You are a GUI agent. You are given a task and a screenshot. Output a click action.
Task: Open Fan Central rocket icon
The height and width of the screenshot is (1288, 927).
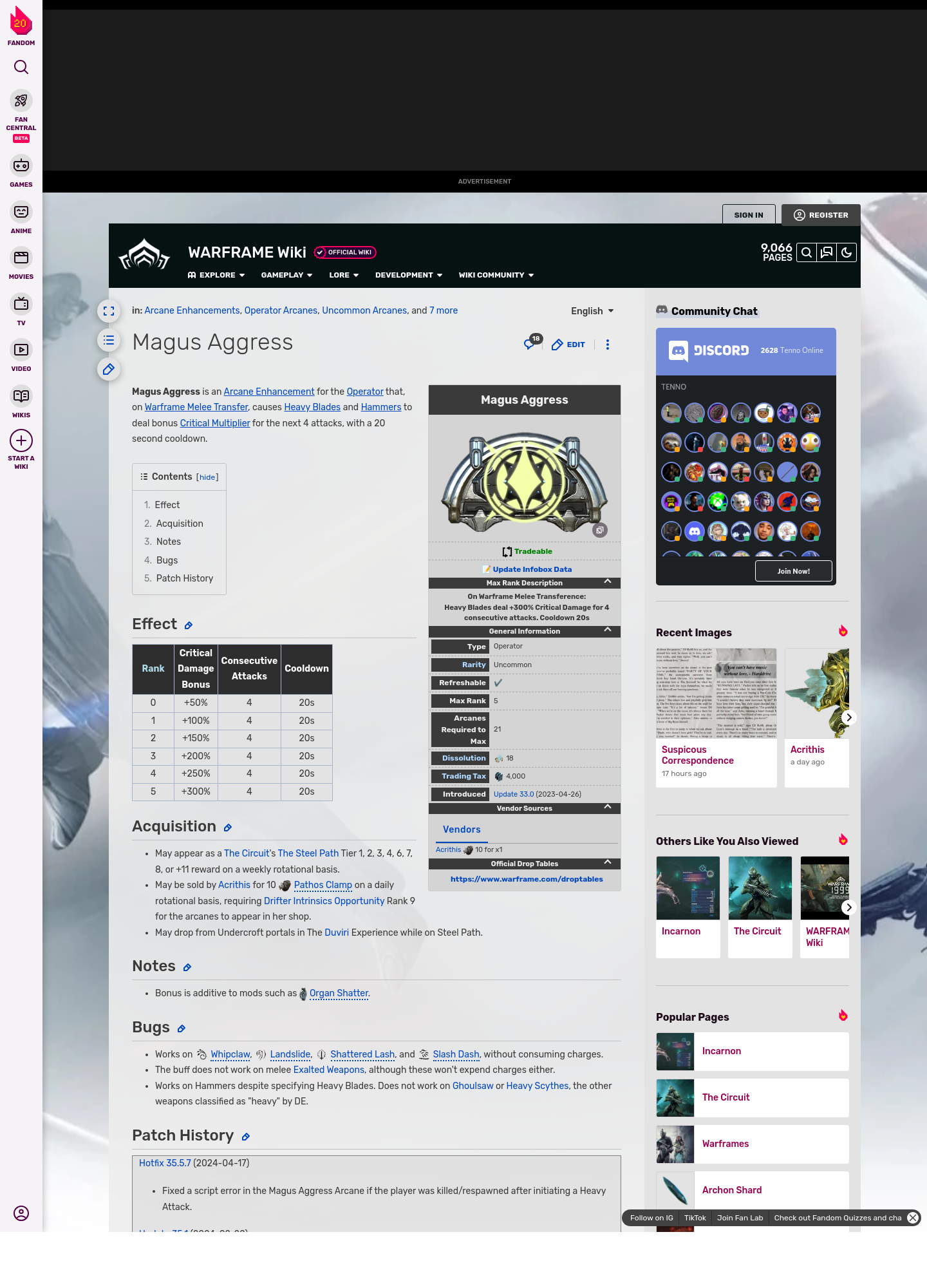click(x=21, y=100)
